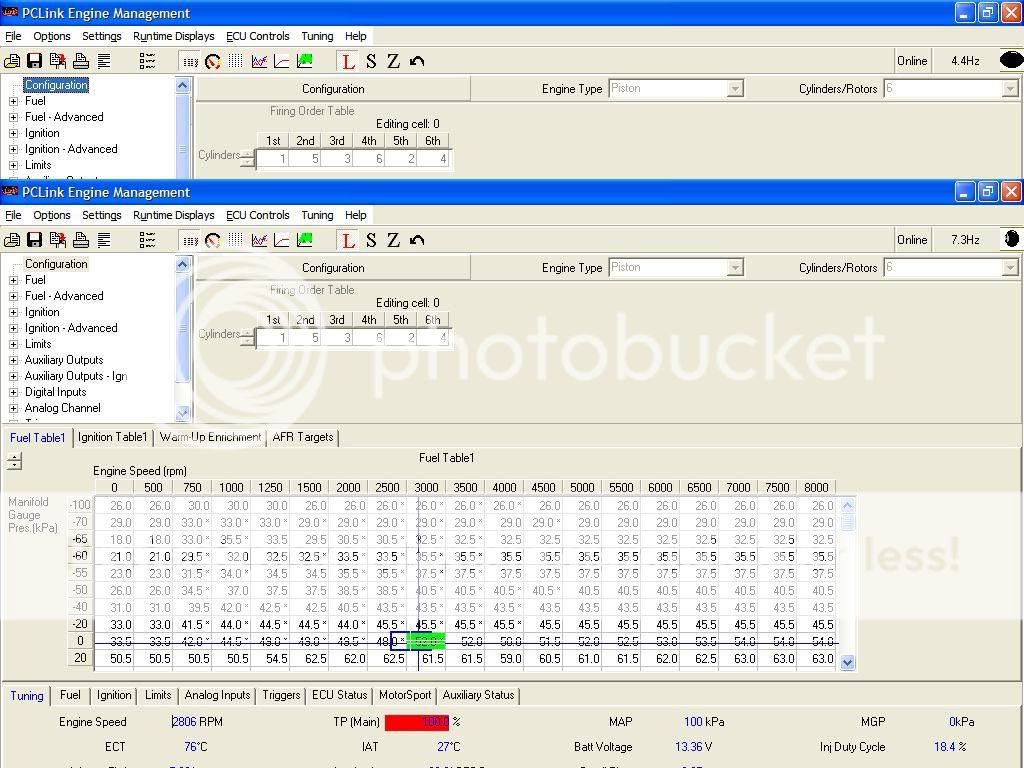Click the red L icon in front window
1024x768 pixels.
click(348, 240)
